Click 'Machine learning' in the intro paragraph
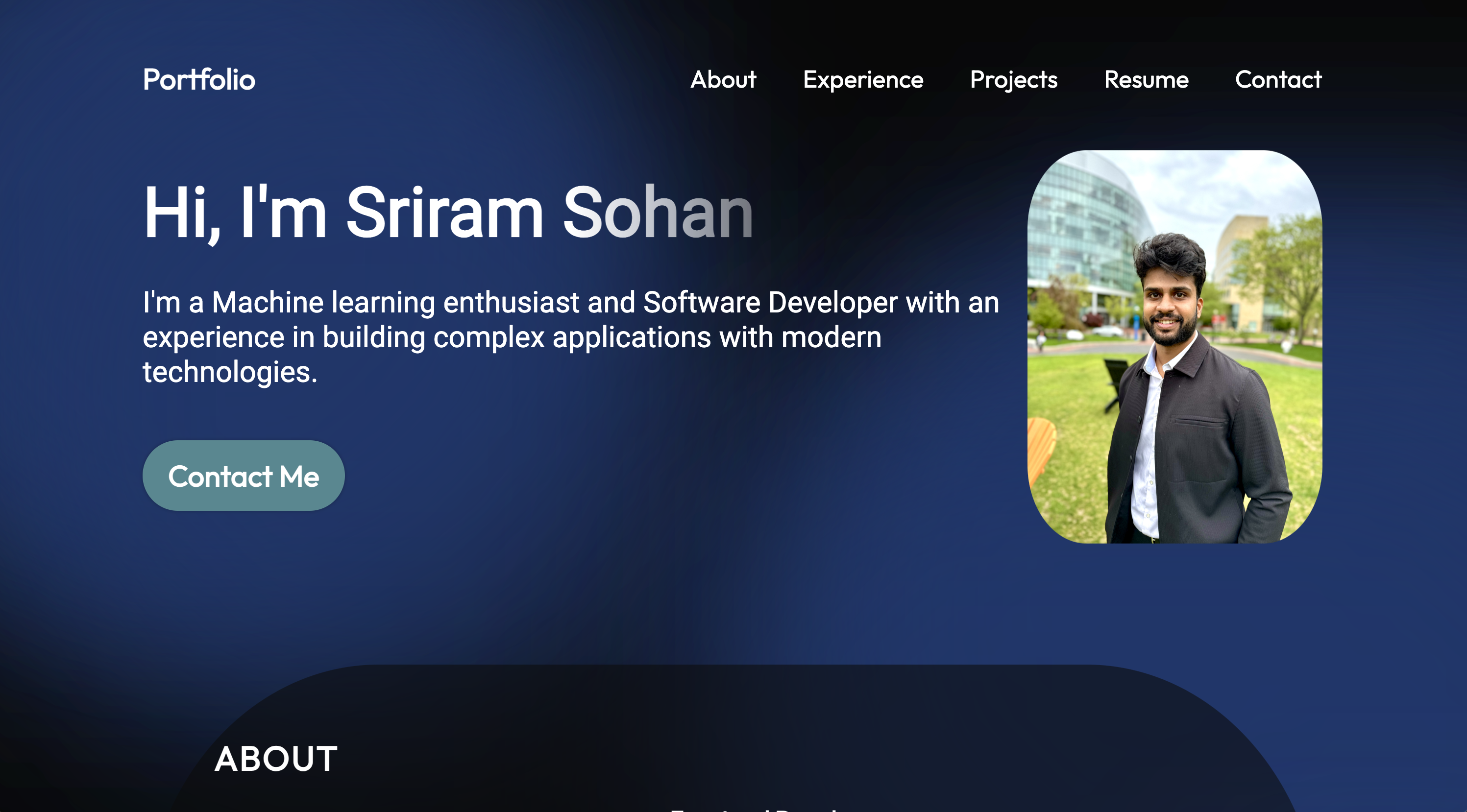This screenshot has height=812, width=1467. (x=324, y=302)
